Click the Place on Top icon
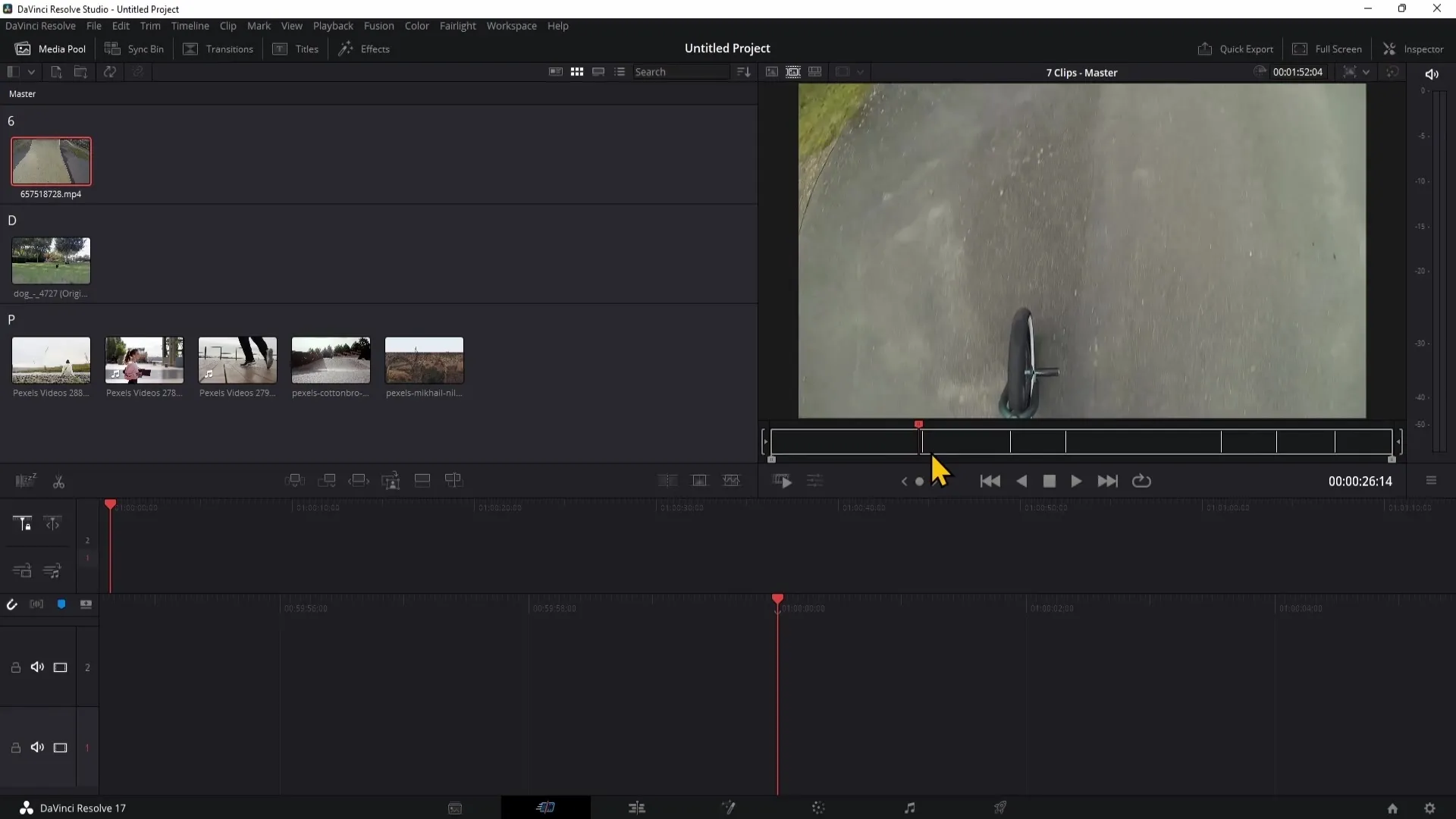The height and width of the screenshot is (819, 1456). 422,481
